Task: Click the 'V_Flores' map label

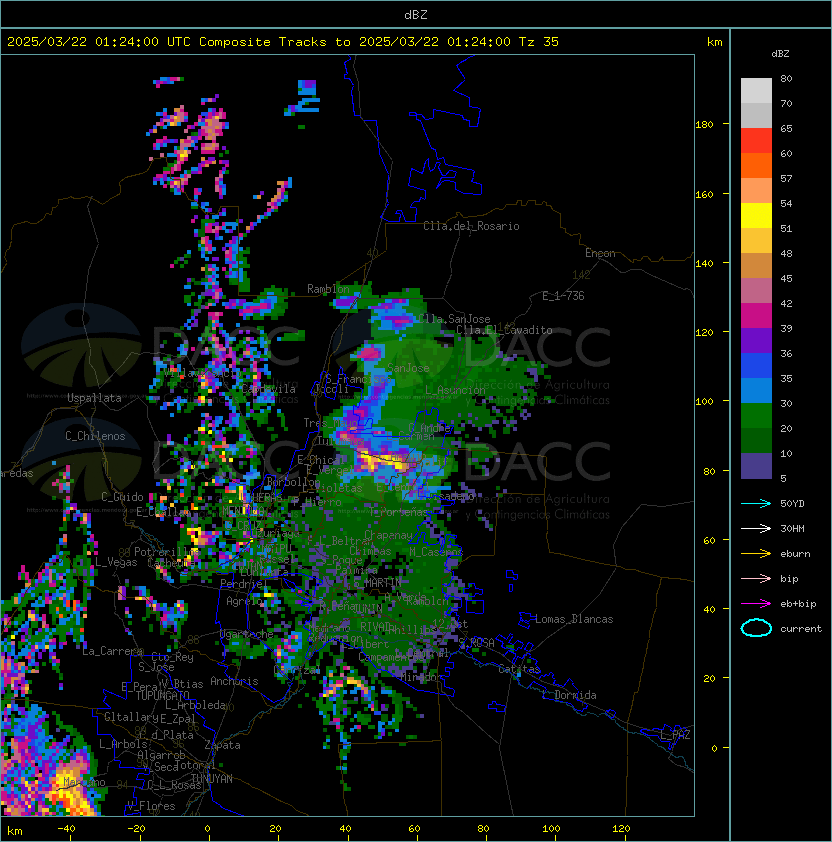Action: (151, 806)
